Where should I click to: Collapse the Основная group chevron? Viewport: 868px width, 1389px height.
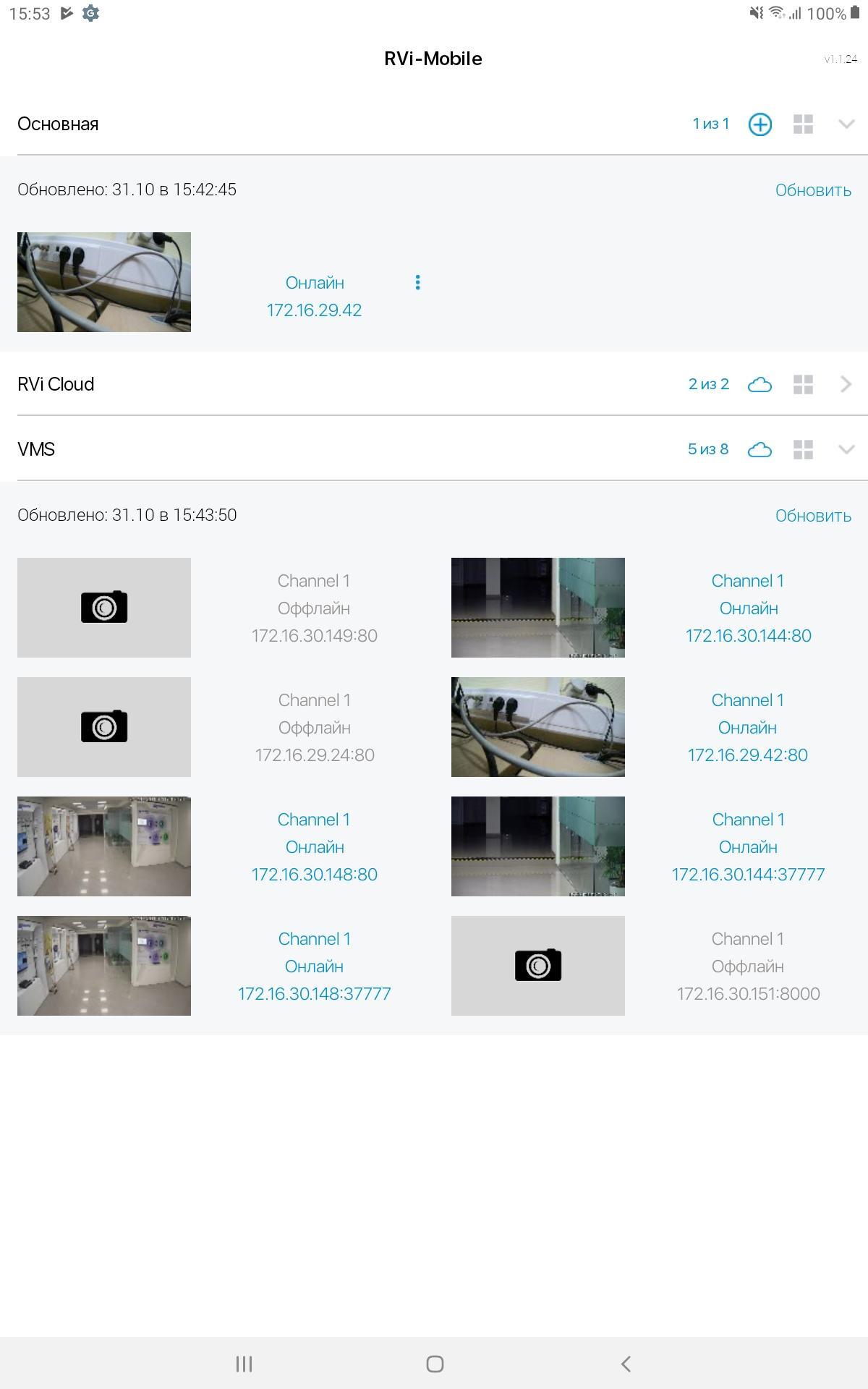point(846,124)
